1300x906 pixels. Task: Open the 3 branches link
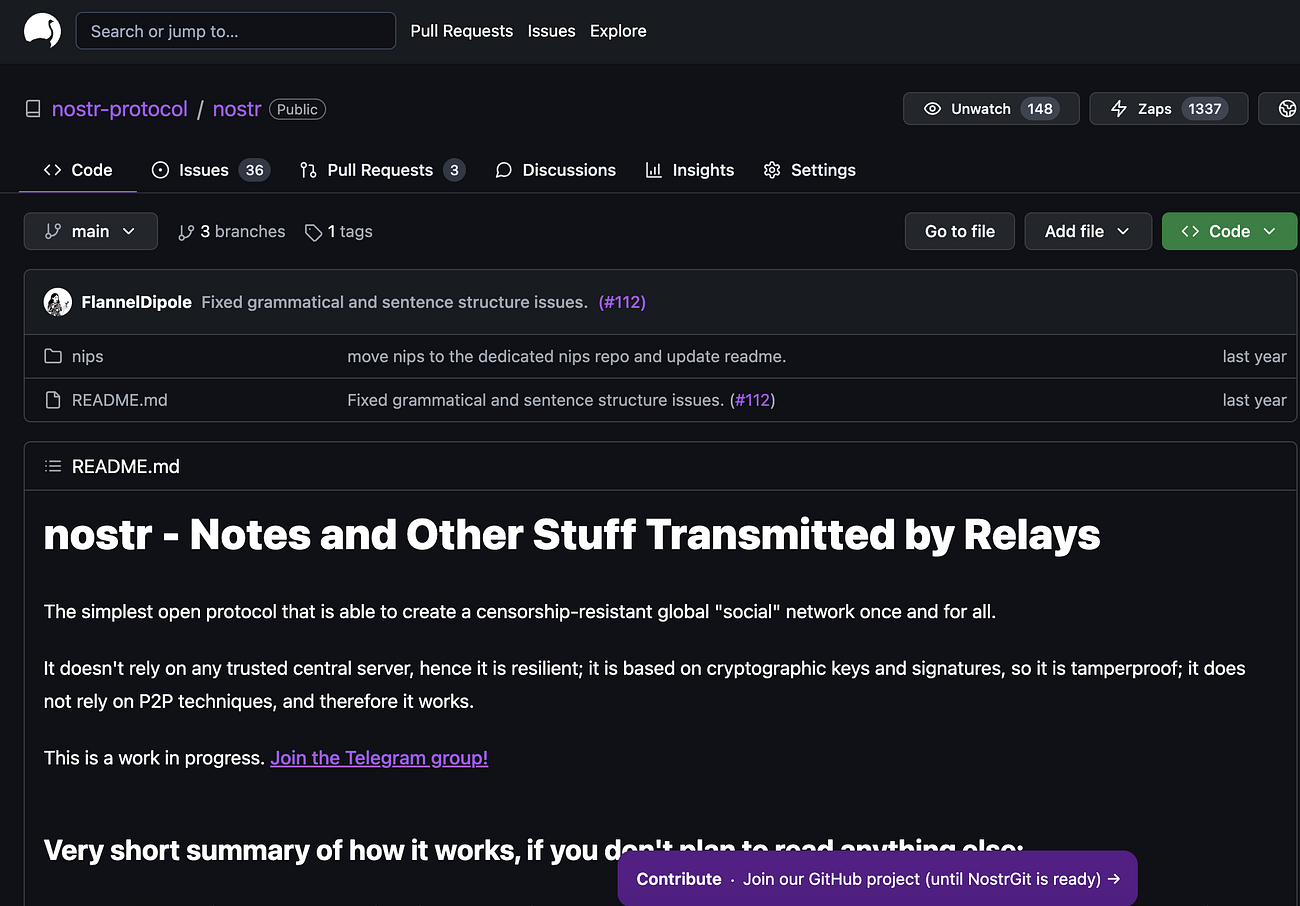pyautogui.click(x=231, y=231)
